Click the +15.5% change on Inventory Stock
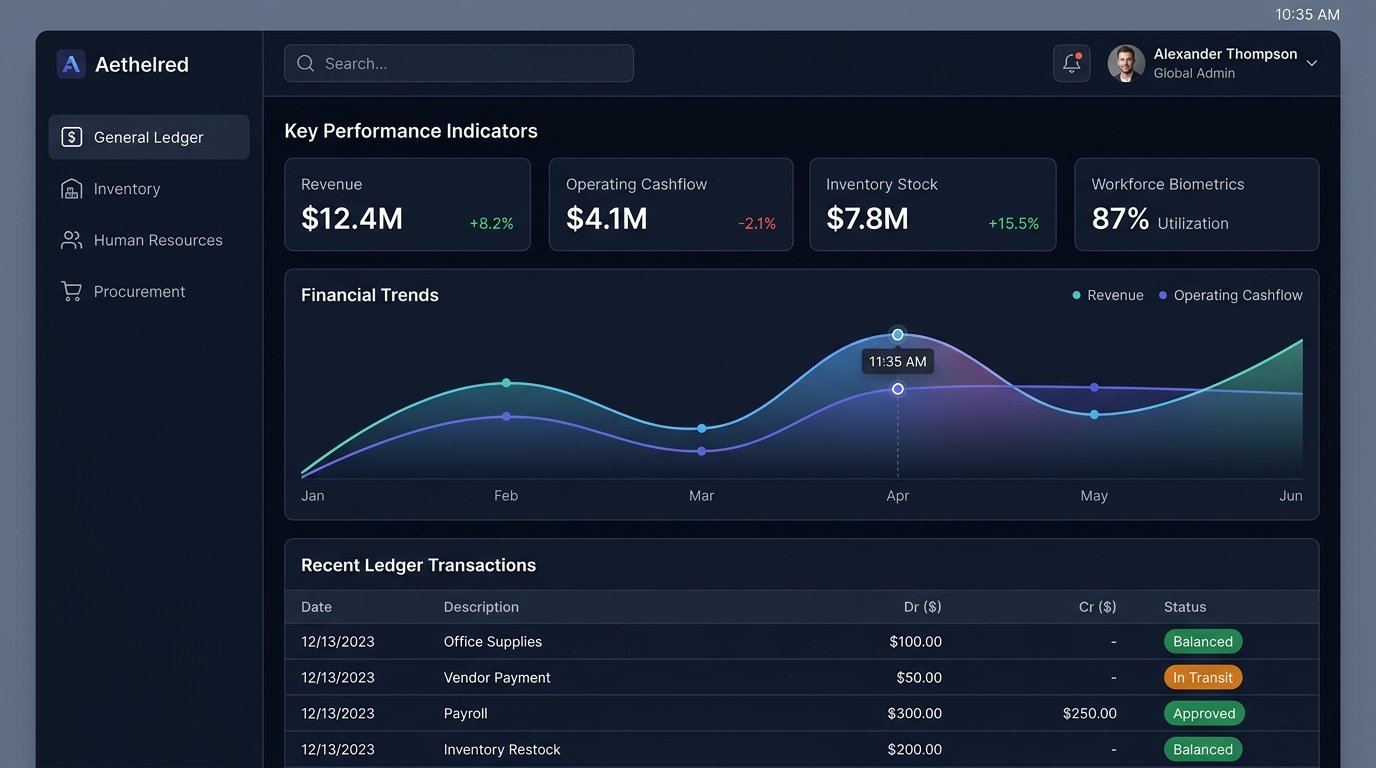 pyautogui.click(x=1014, y=224)
